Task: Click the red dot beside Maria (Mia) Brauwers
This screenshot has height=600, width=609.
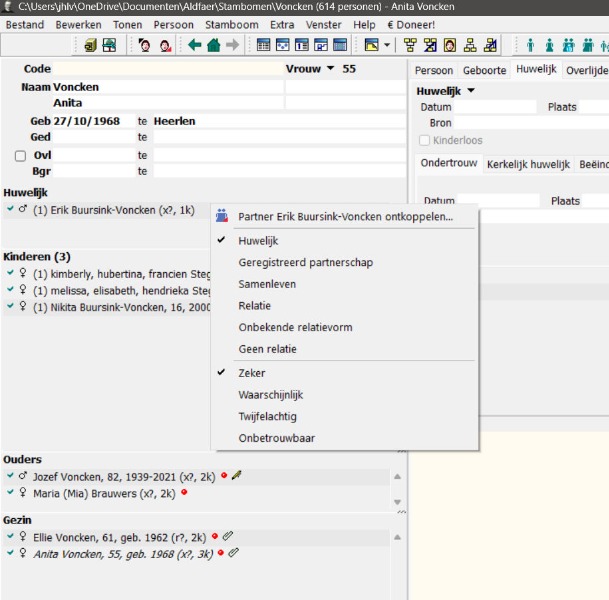Action: (184, 493)
